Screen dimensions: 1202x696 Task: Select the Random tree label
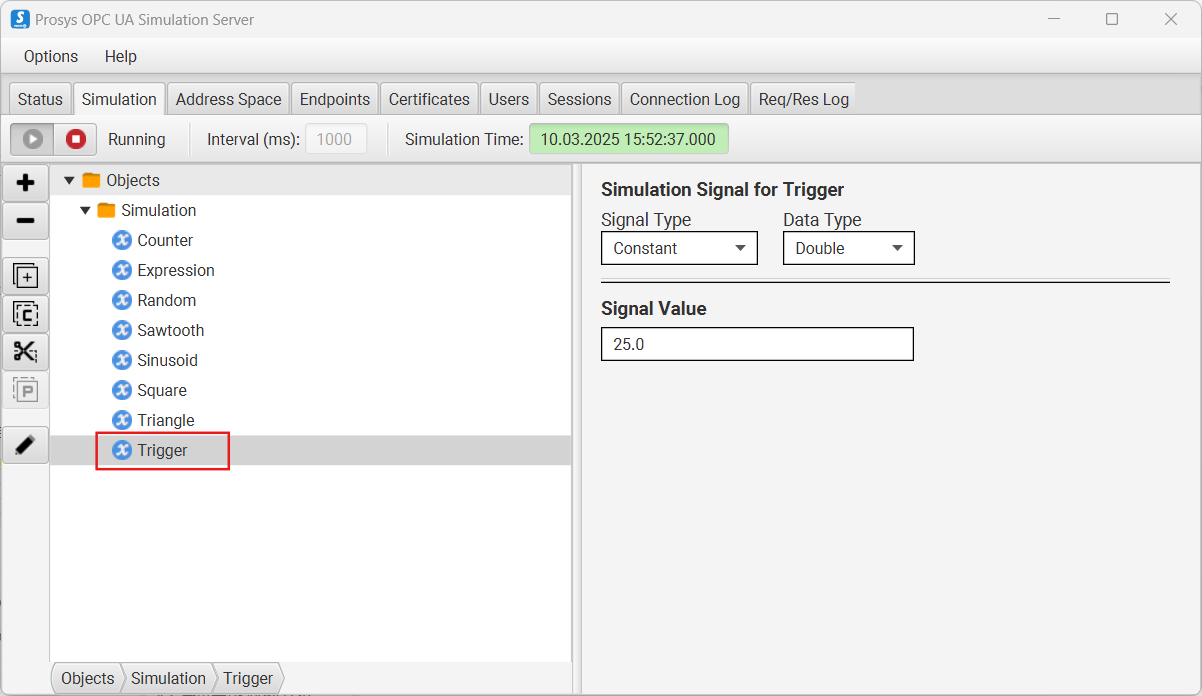tap(167, 300)
